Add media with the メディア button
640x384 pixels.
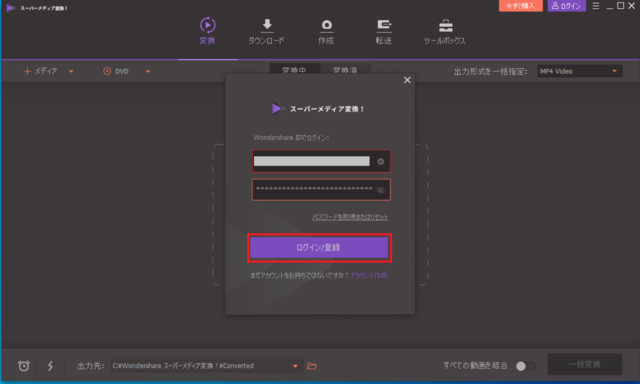point(40,71)
